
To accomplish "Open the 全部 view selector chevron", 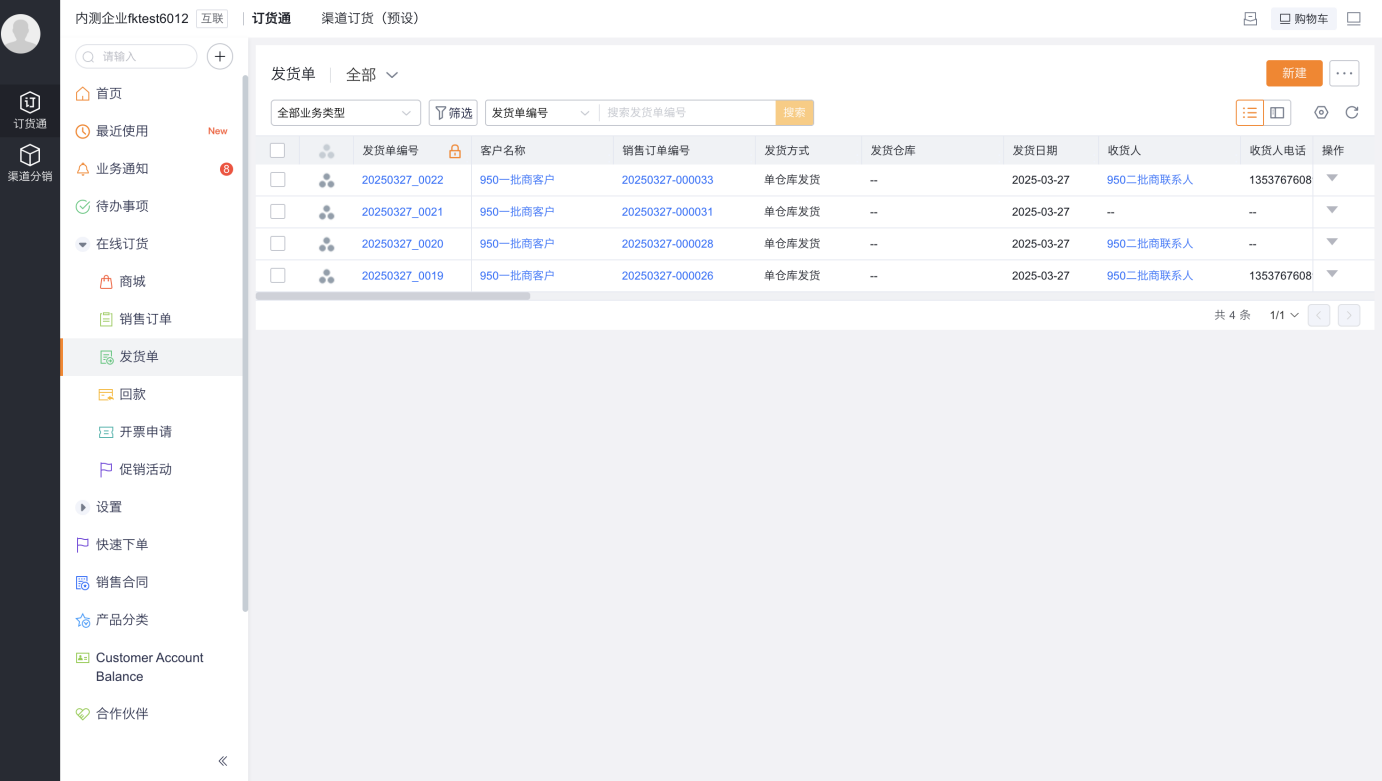I will pos(392,75).
